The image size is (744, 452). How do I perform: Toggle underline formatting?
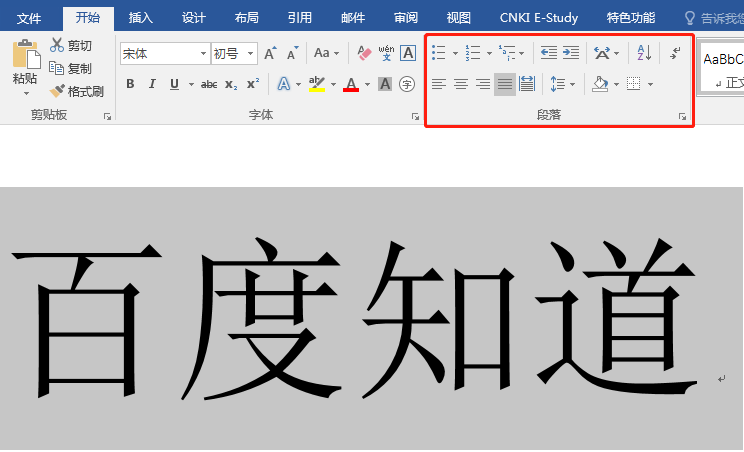(174, 84)
